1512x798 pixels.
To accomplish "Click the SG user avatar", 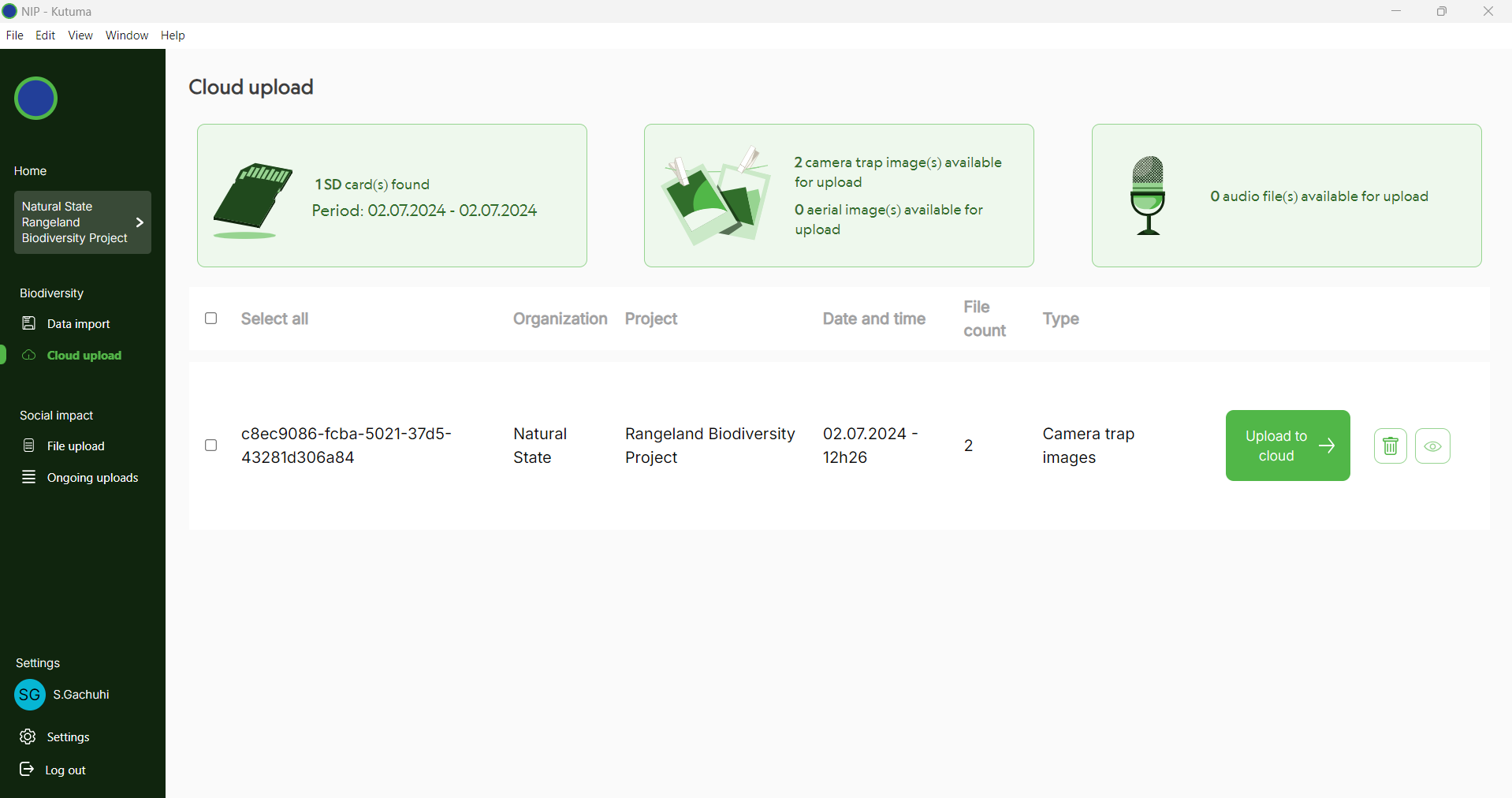I will (x=30, y=695).
